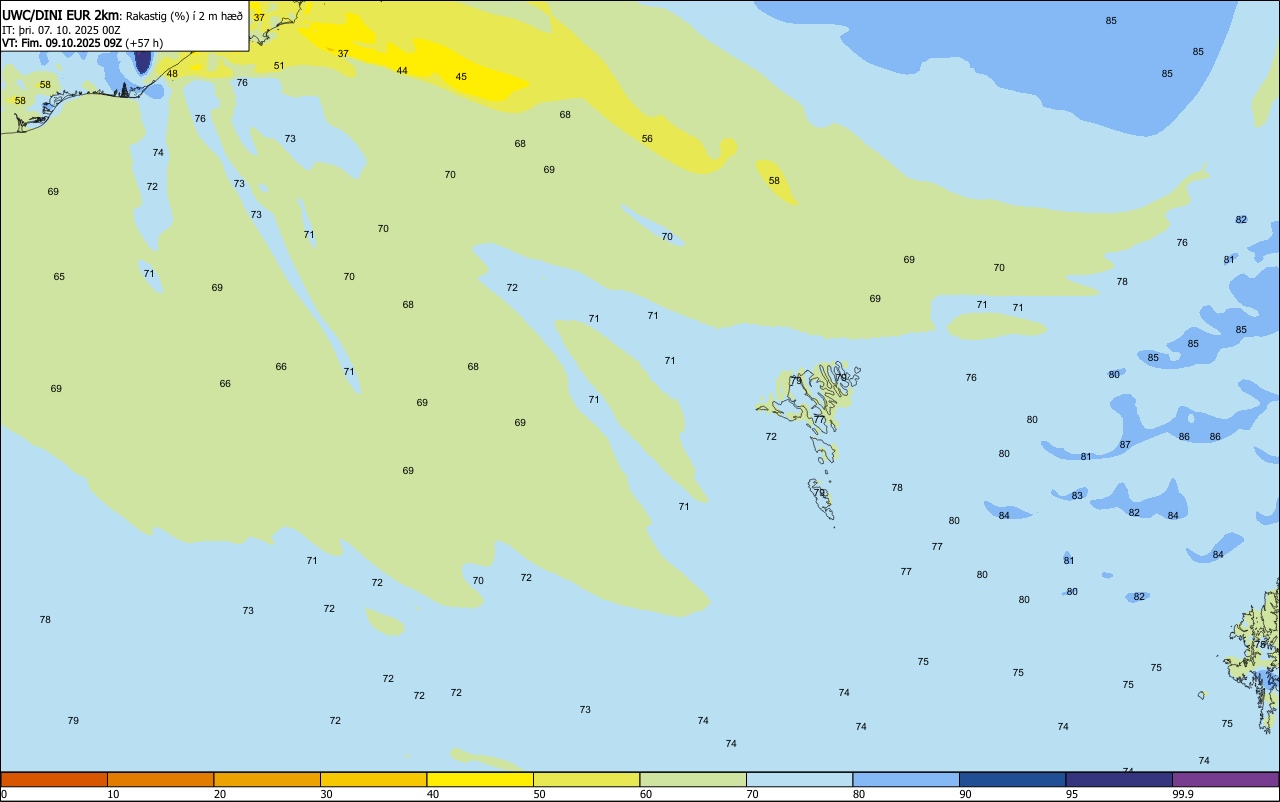Select the 48 value near Iceland coast
Viewport: 1280px width, 802px height.
point(172,74)
